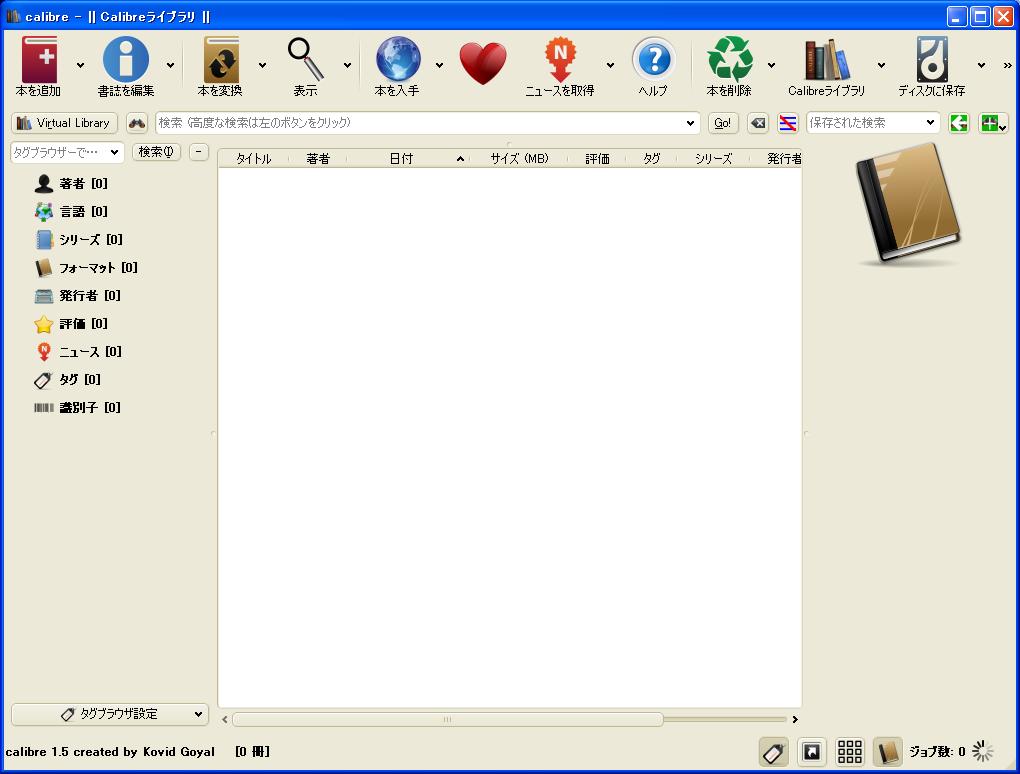Click the Virtual Library button
This screenshot has width=1020, height=774.
(x=64, y=123)
